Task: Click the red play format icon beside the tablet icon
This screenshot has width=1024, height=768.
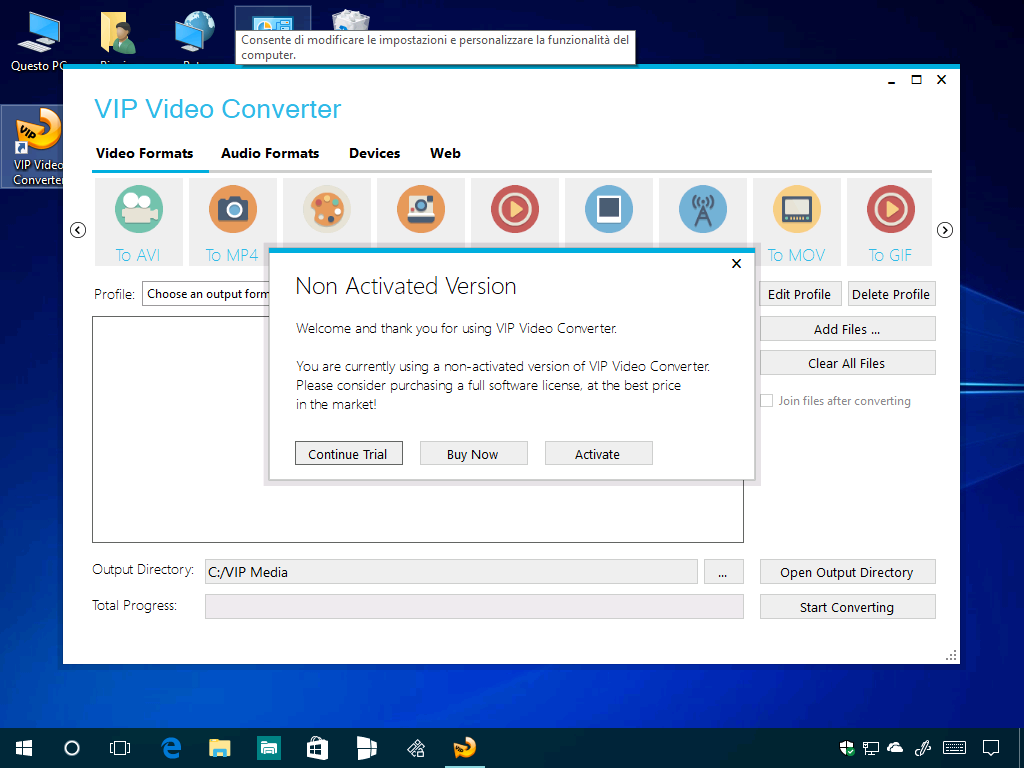Action: [515, 210]
